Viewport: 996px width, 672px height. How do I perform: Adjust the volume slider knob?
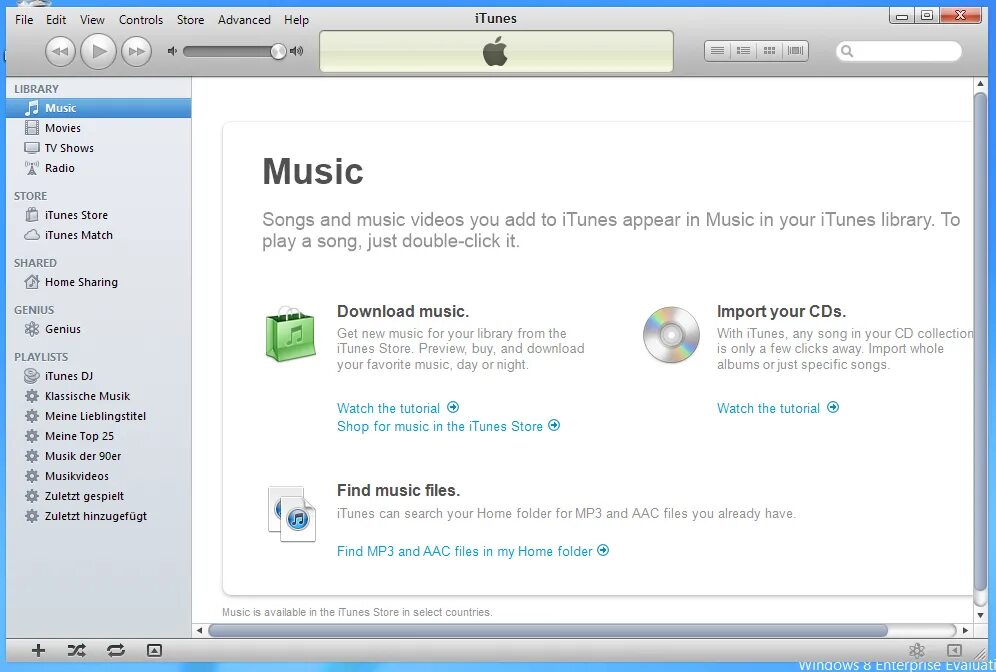278,51
